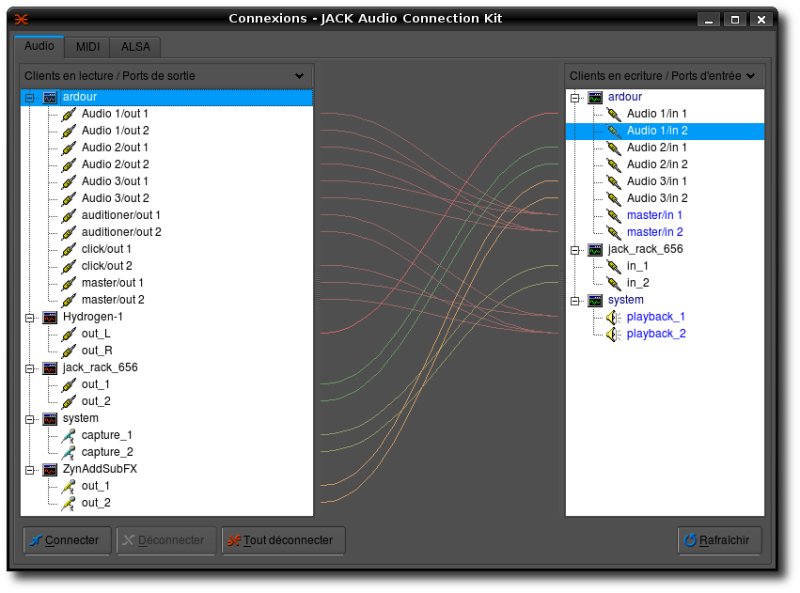
Task: Click the plug icon beside click/out 2
Action: pos(69,266)
